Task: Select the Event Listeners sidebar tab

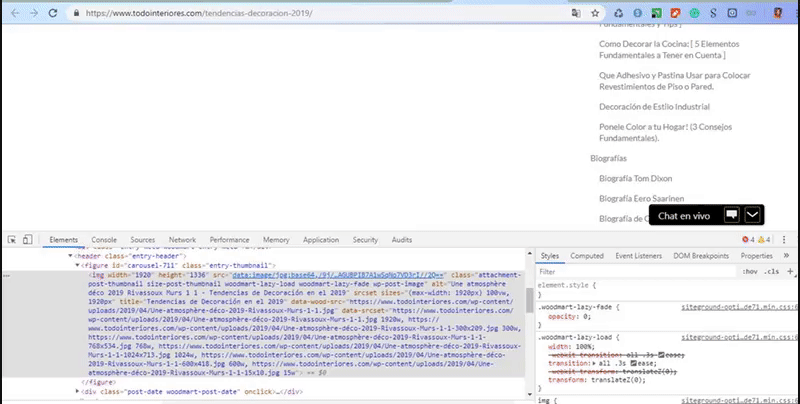Action: [x=638, y=256]
